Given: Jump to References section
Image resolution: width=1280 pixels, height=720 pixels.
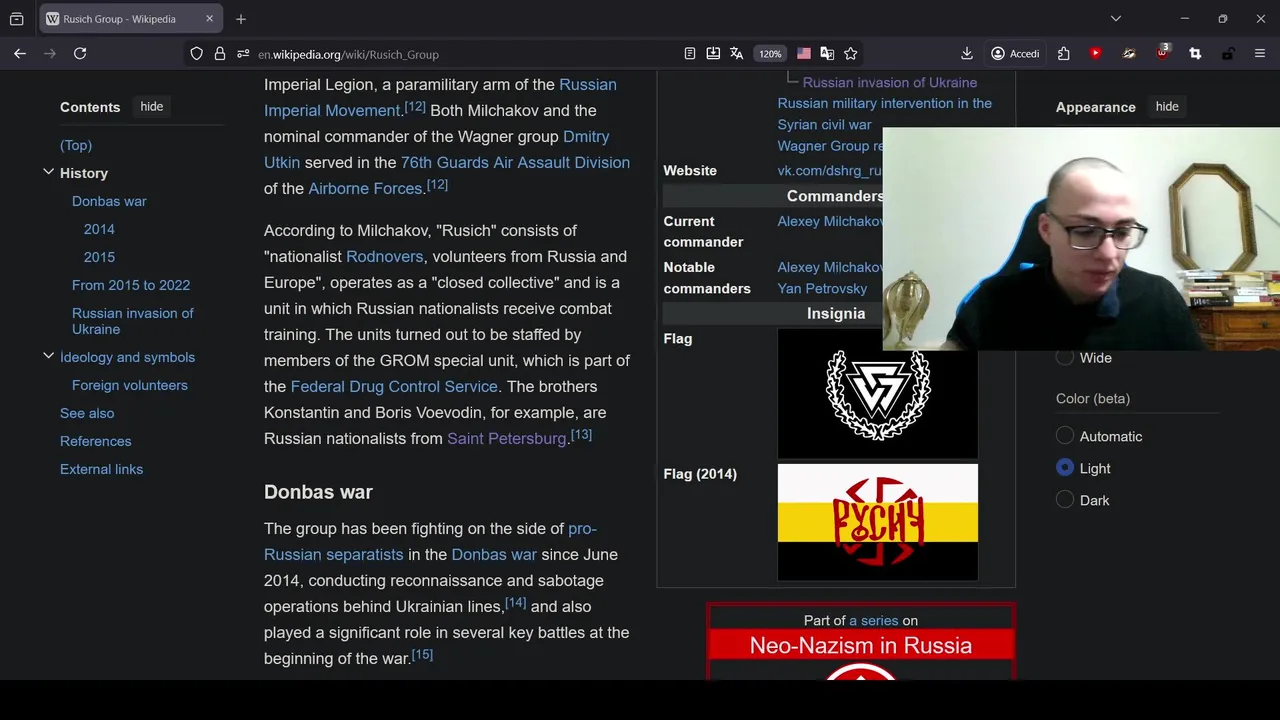Looking at the screenshot, I should click(96, 441).
